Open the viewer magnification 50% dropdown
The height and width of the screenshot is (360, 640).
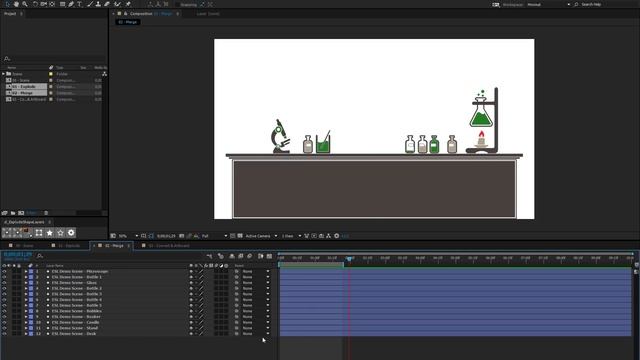pyautogui.click(x=128, y=236)
